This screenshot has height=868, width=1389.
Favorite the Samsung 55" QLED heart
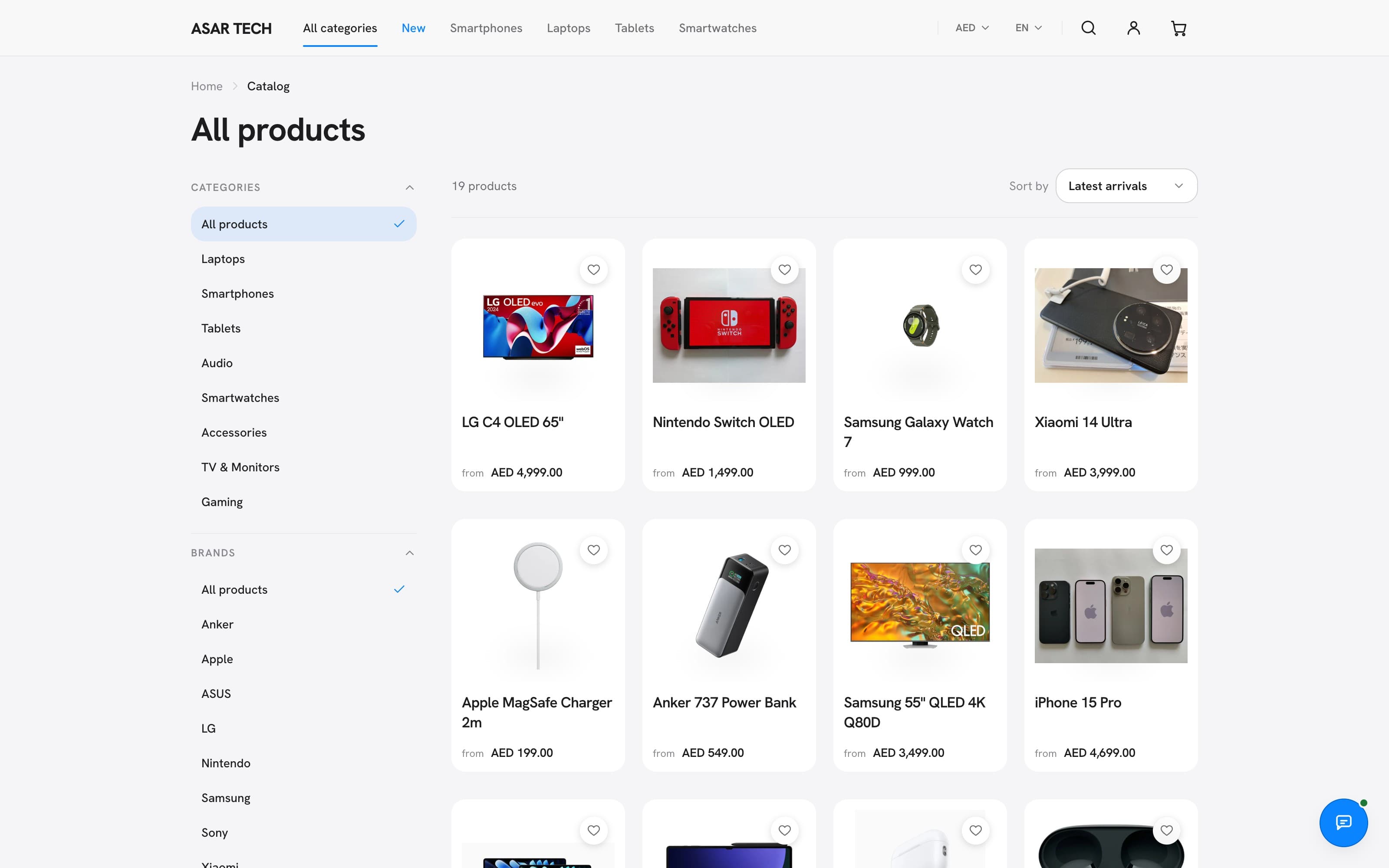click(976, 550)
